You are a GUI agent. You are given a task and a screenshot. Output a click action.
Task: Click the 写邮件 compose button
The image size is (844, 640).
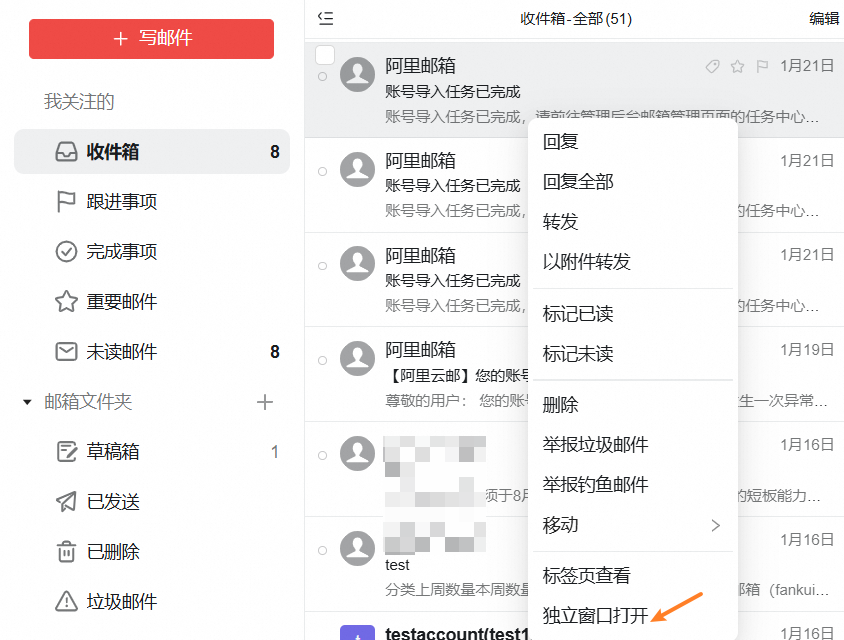tap(151, 39)
